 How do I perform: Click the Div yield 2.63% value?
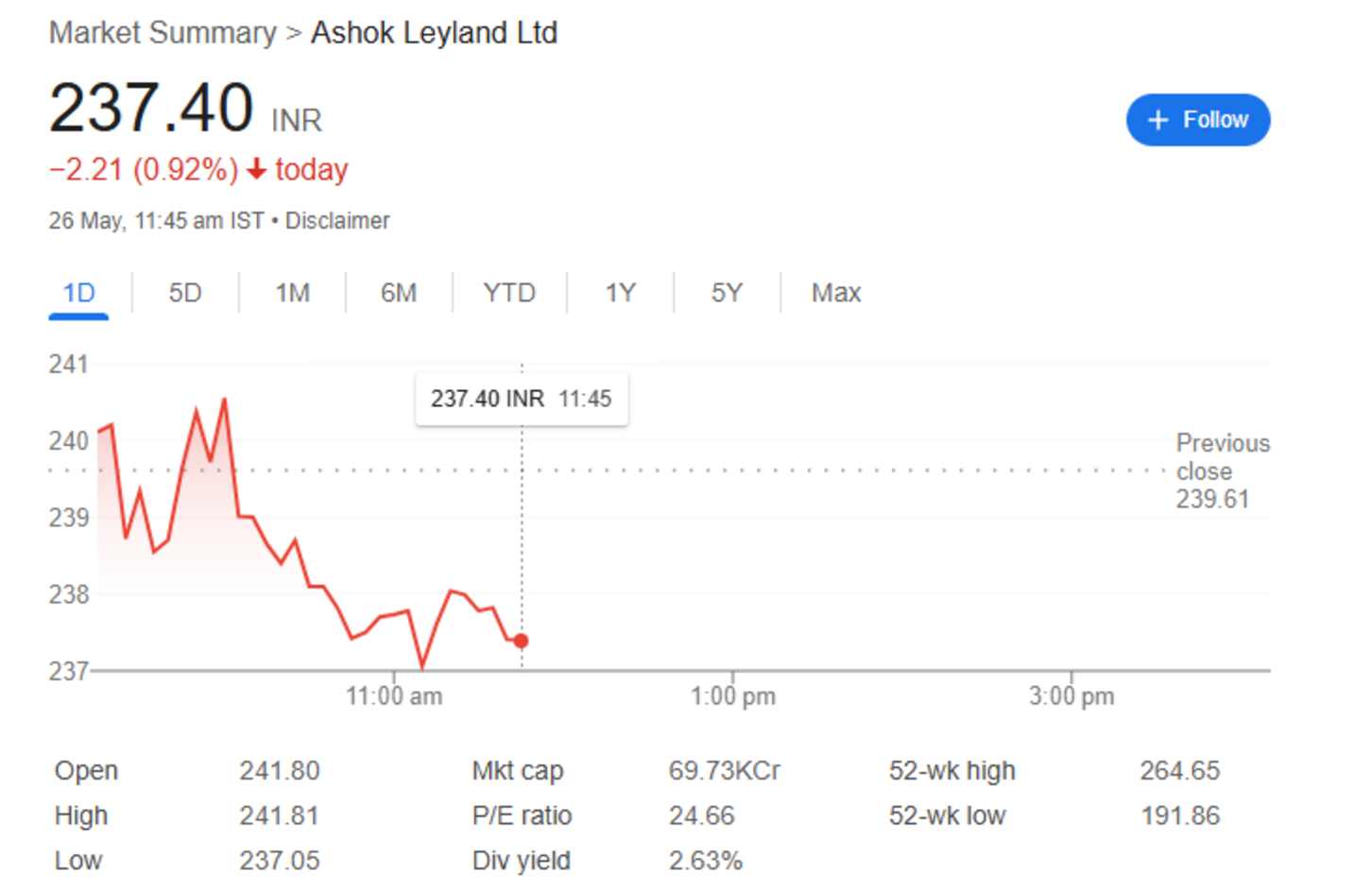tap(705, 861)
